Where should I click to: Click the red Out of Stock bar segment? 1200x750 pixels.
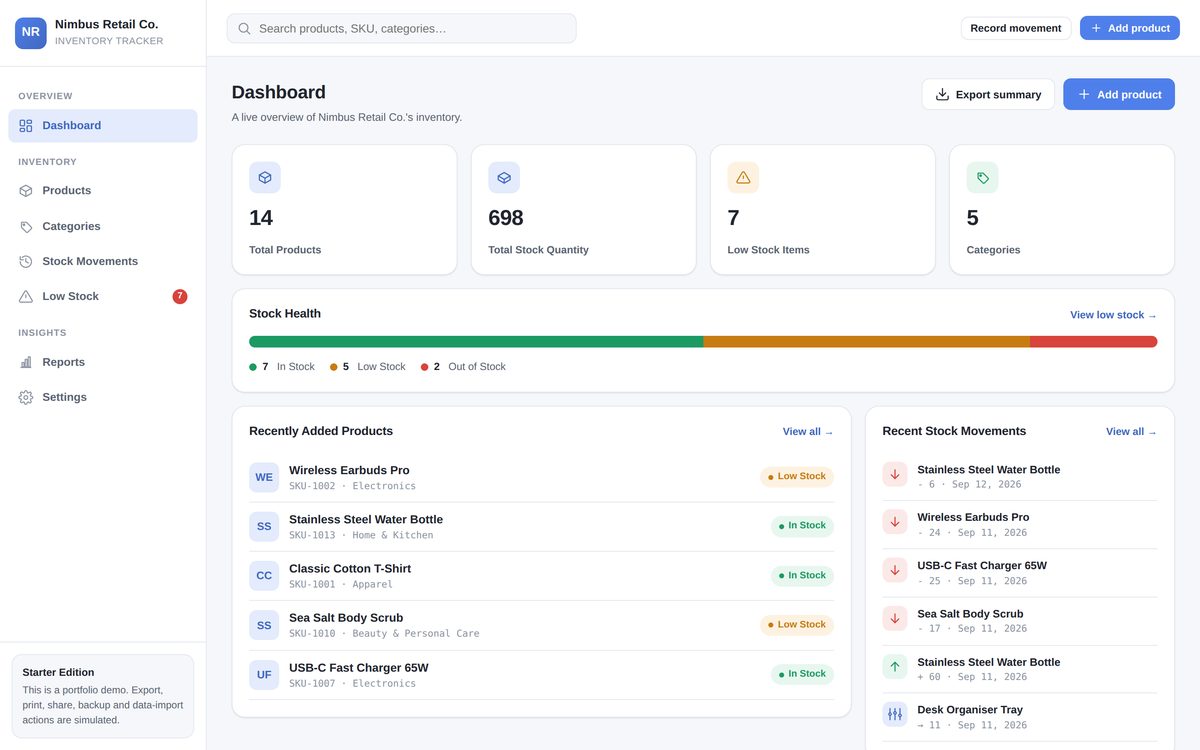pyautogui.click(x=1094, y=342)
